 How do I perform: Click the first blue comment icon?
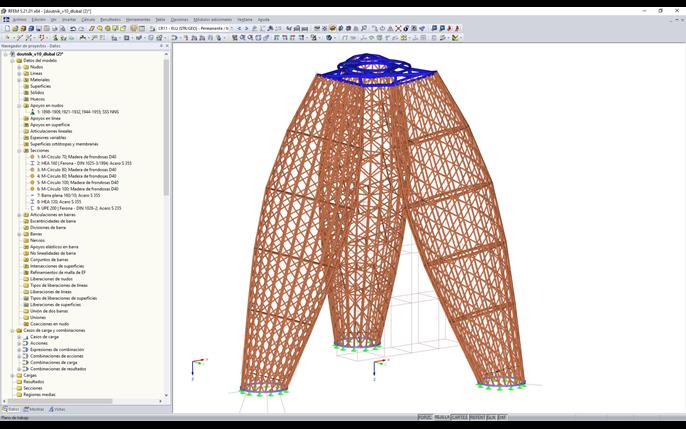(x=434, y=28)
